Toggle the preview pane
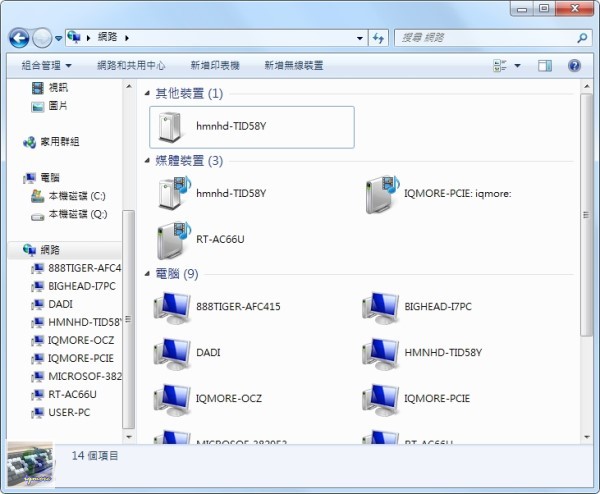Screen dimensions: 600x494 545,65
